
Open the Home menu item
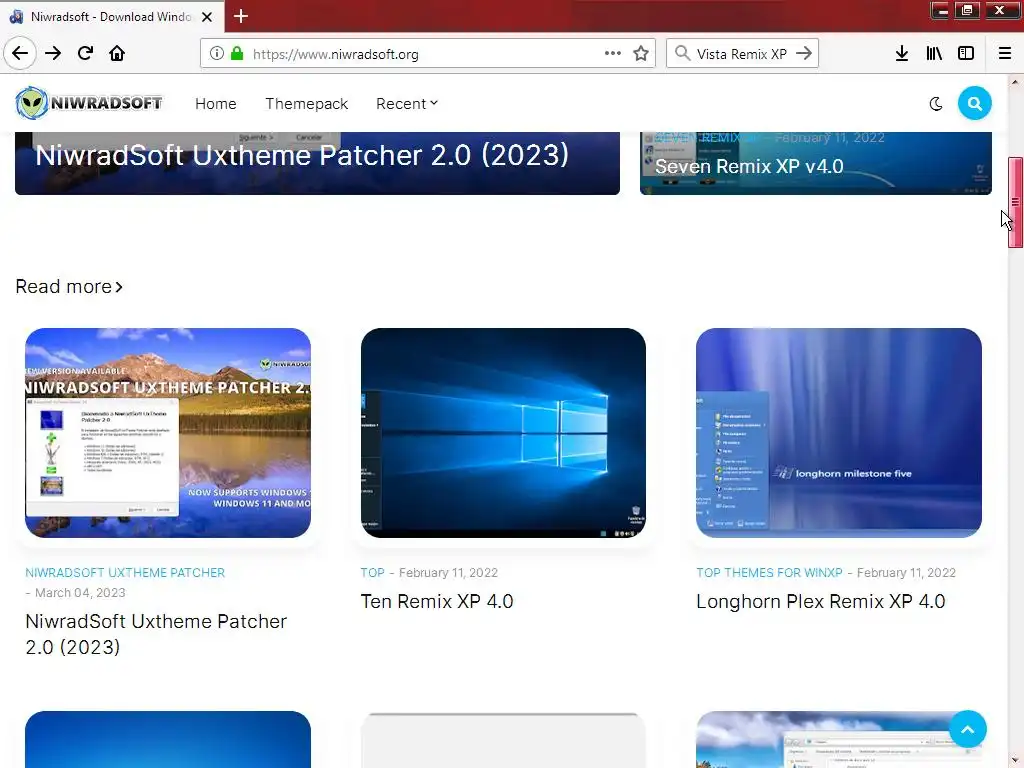click(216, 104)
